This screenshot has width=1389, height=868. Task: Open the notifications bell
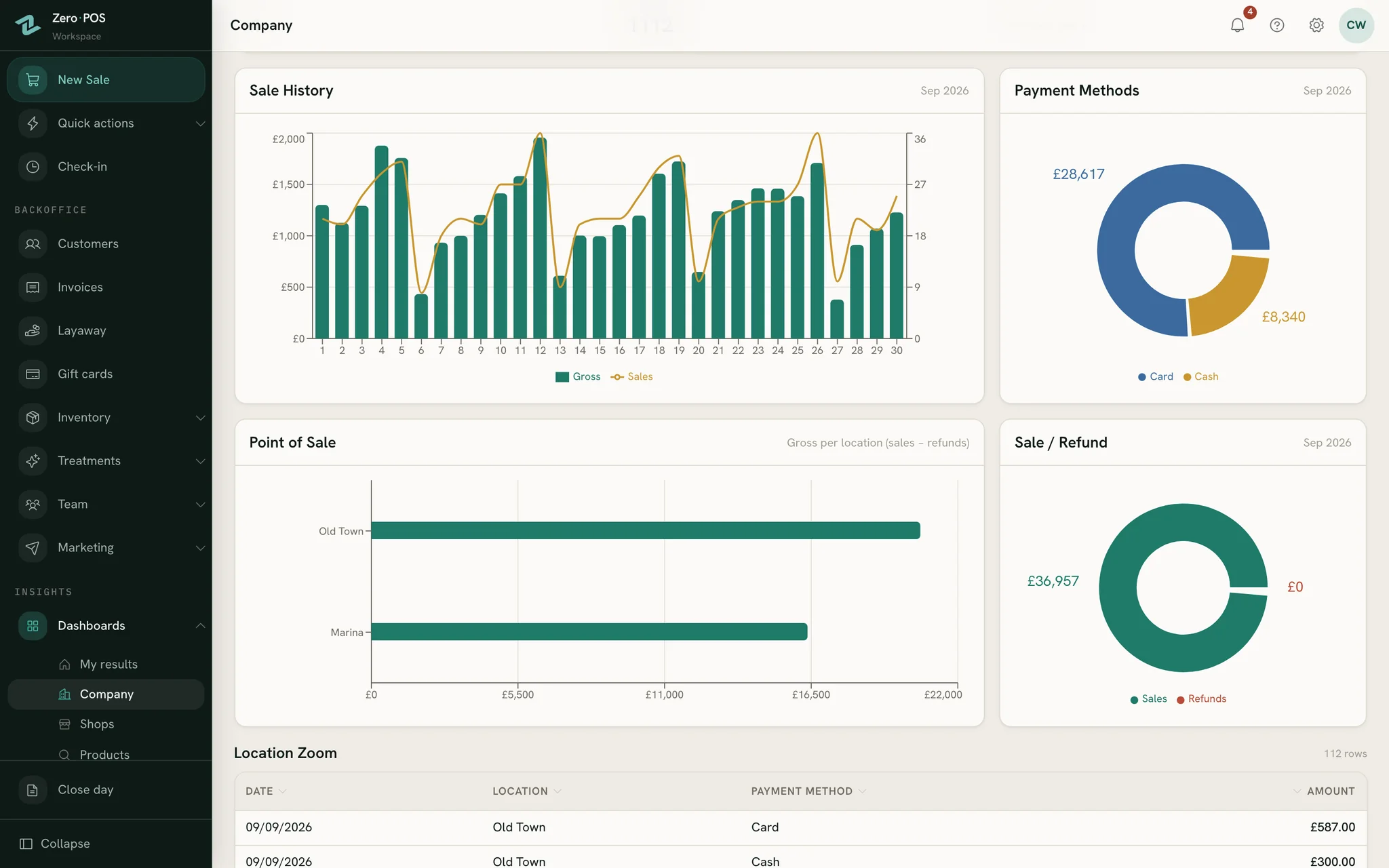tap(1237, 25)
